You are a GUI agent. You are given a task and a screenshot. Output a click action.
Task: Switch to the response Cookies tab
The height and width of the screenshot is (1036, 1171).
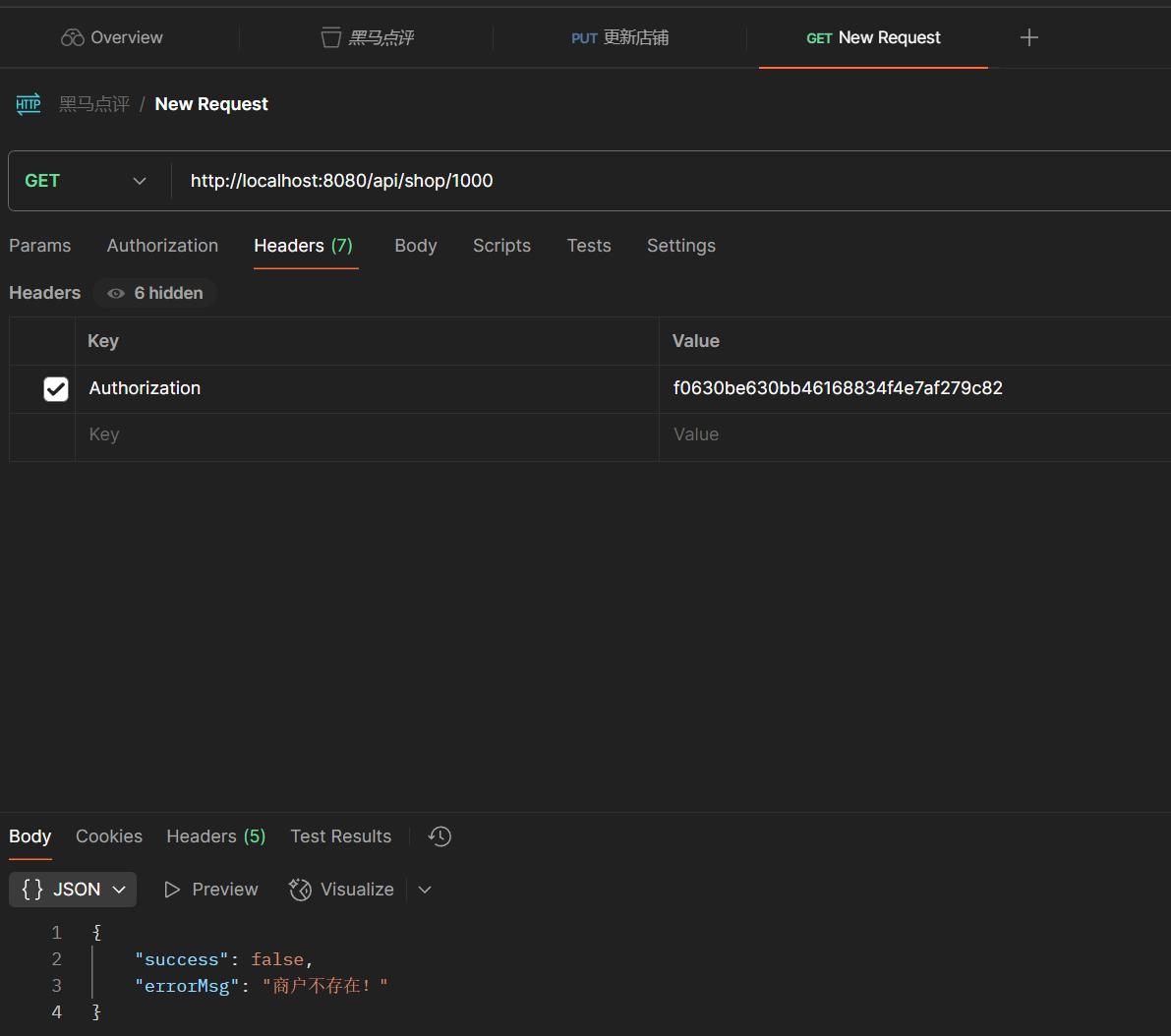point(109,836)
